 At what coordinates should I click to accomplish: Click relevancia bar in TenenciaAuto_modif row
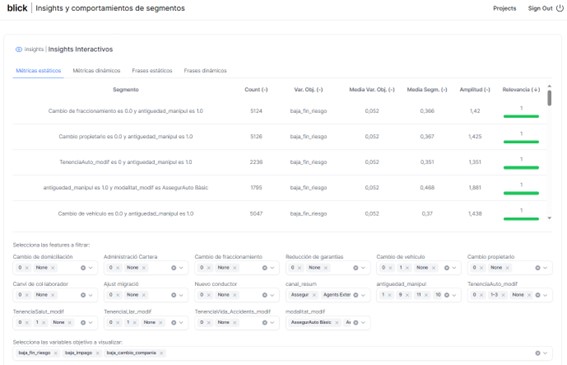tap(521, 167)
